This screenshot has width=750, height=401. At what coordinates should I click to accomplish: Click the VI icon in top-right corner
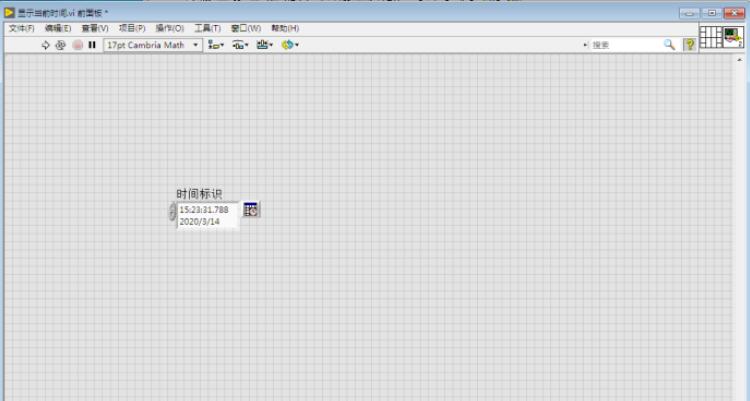[x=733, y=37]
